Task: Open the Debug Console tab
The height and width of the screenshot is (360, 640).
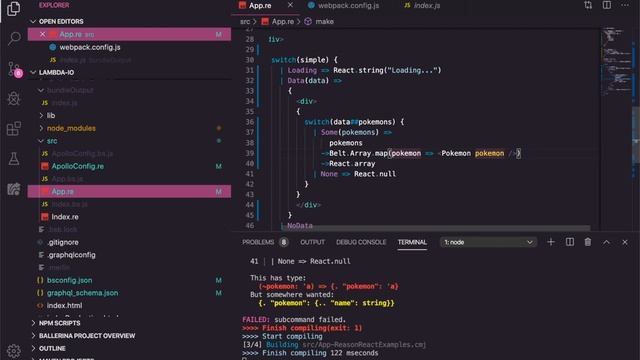Action: pos(361,242)
